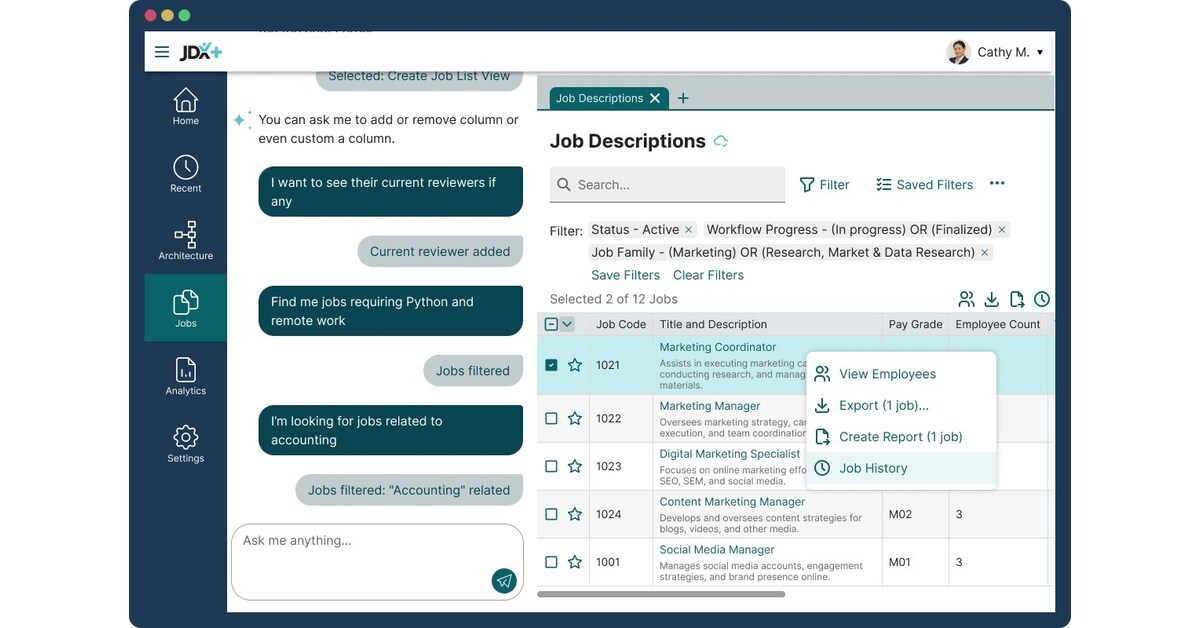This screenshot has height=628, width=1200.
Task: Click the Export download icon above the table
Action: pos(992,299)
